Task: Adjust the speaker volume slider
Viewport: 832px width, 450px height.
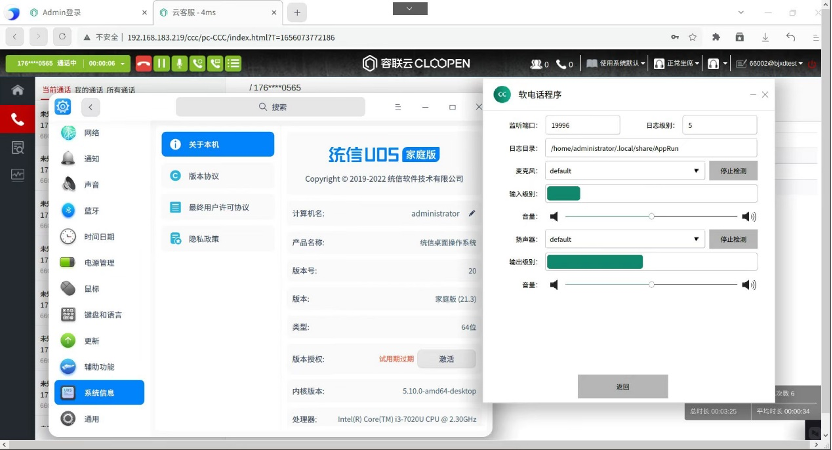Action: coord(651,285)
